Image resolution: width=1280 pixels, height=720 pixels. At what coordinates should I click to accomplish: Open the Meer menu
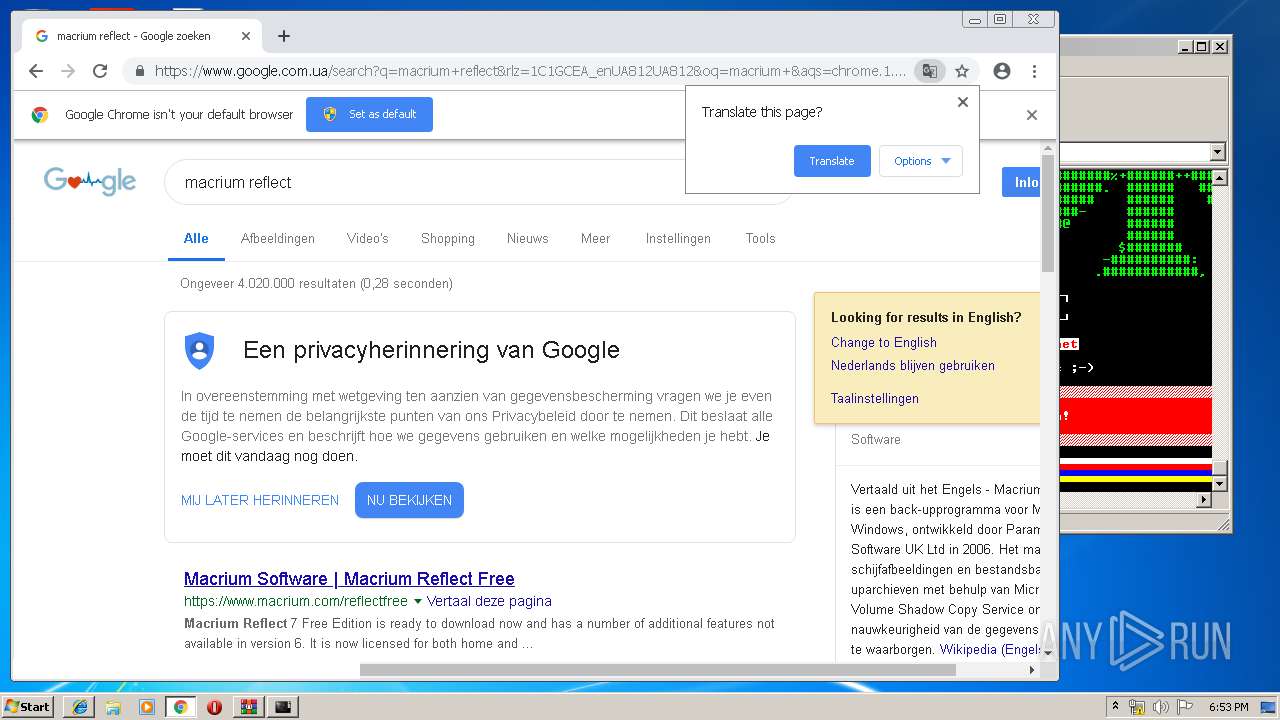tap(596, 238)
